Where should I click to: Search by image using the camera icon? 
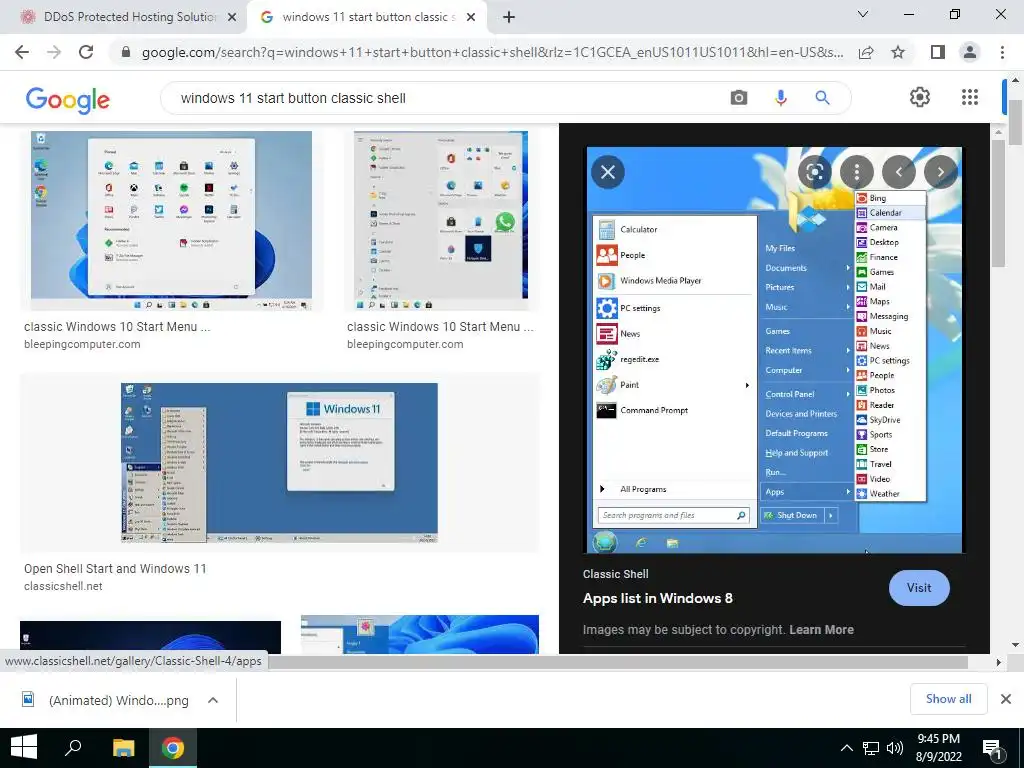coord(739,98)
